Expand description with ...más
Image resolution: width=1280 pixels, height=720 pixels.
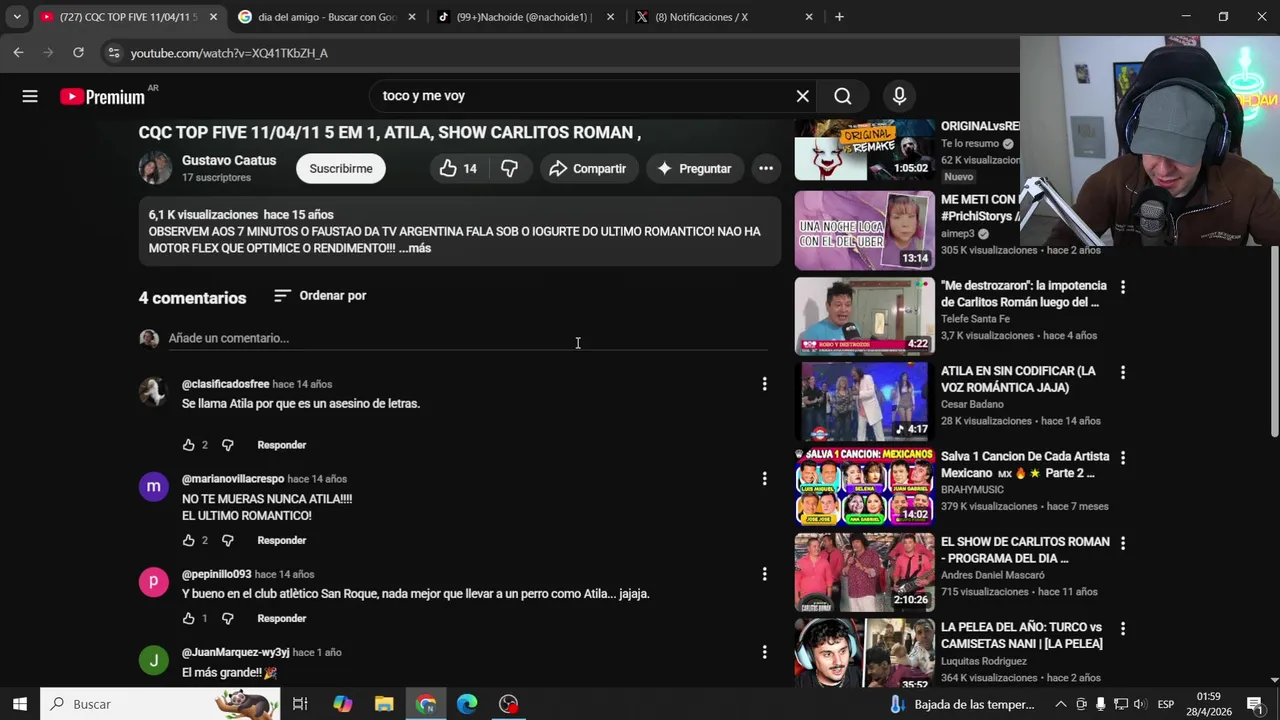pos(415,248)
